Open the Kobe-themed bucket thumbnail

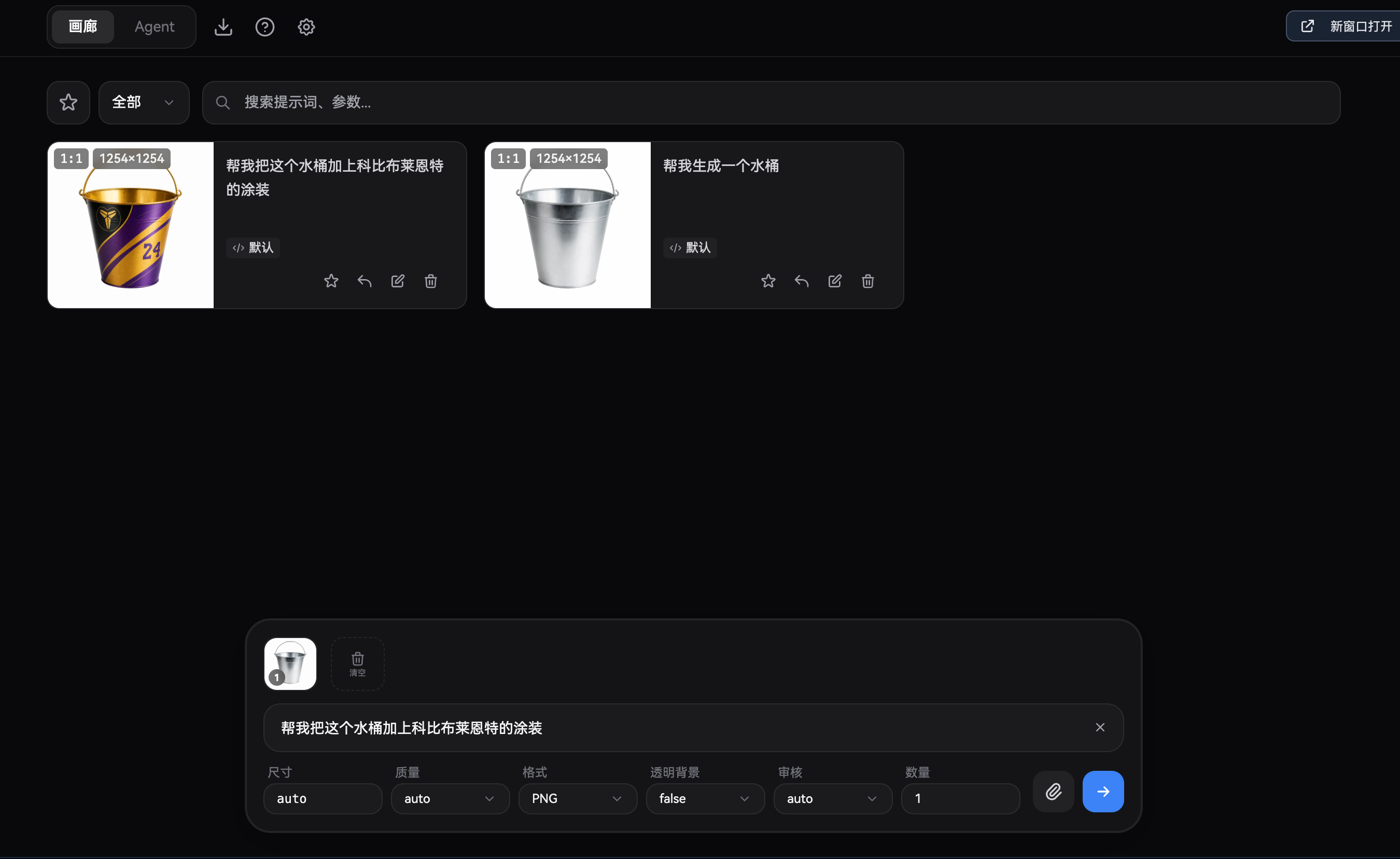click(x=131, y=225)
